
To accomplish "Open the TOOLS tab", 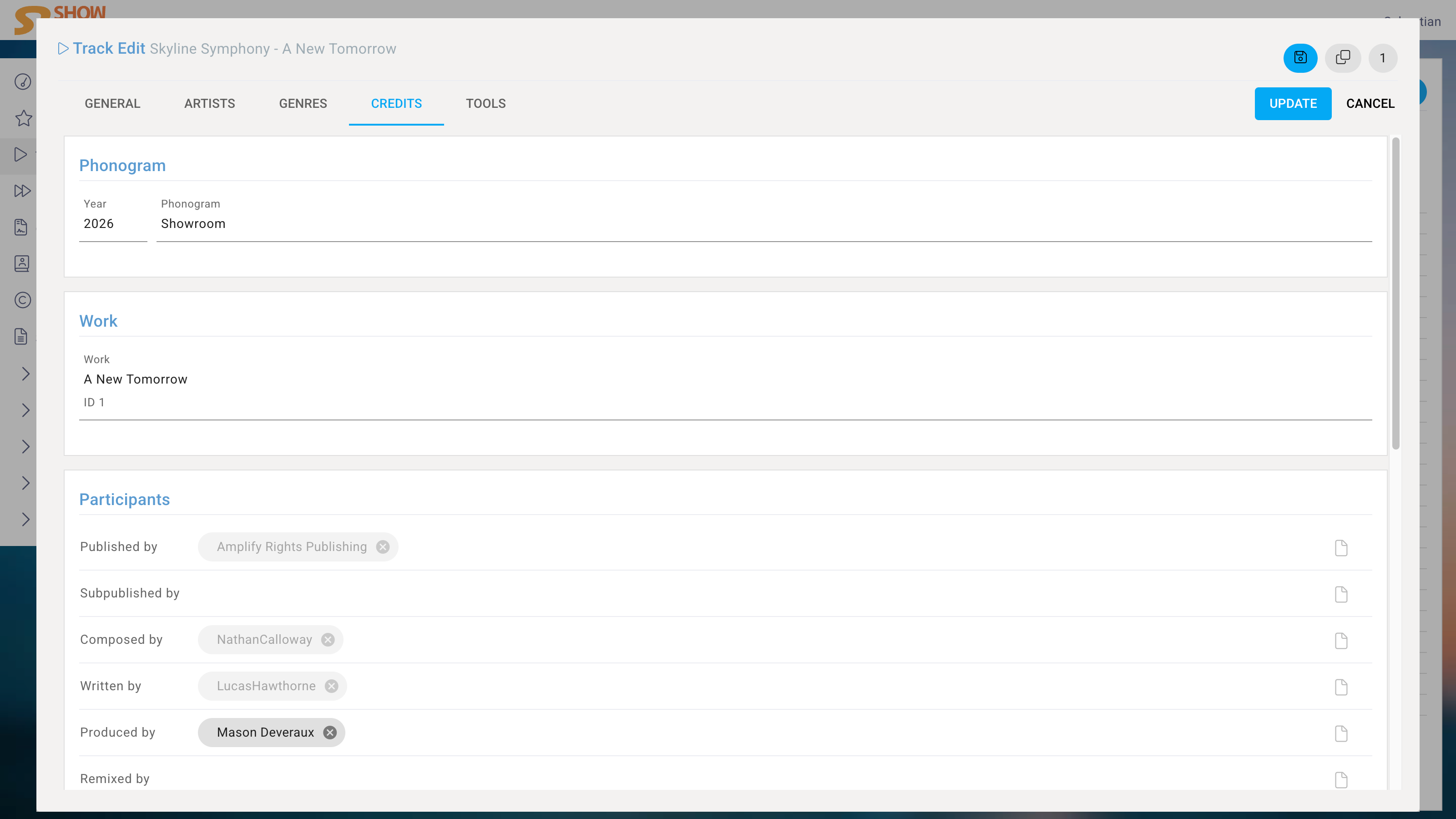I will pyautogui.click(x=485, y=103).
